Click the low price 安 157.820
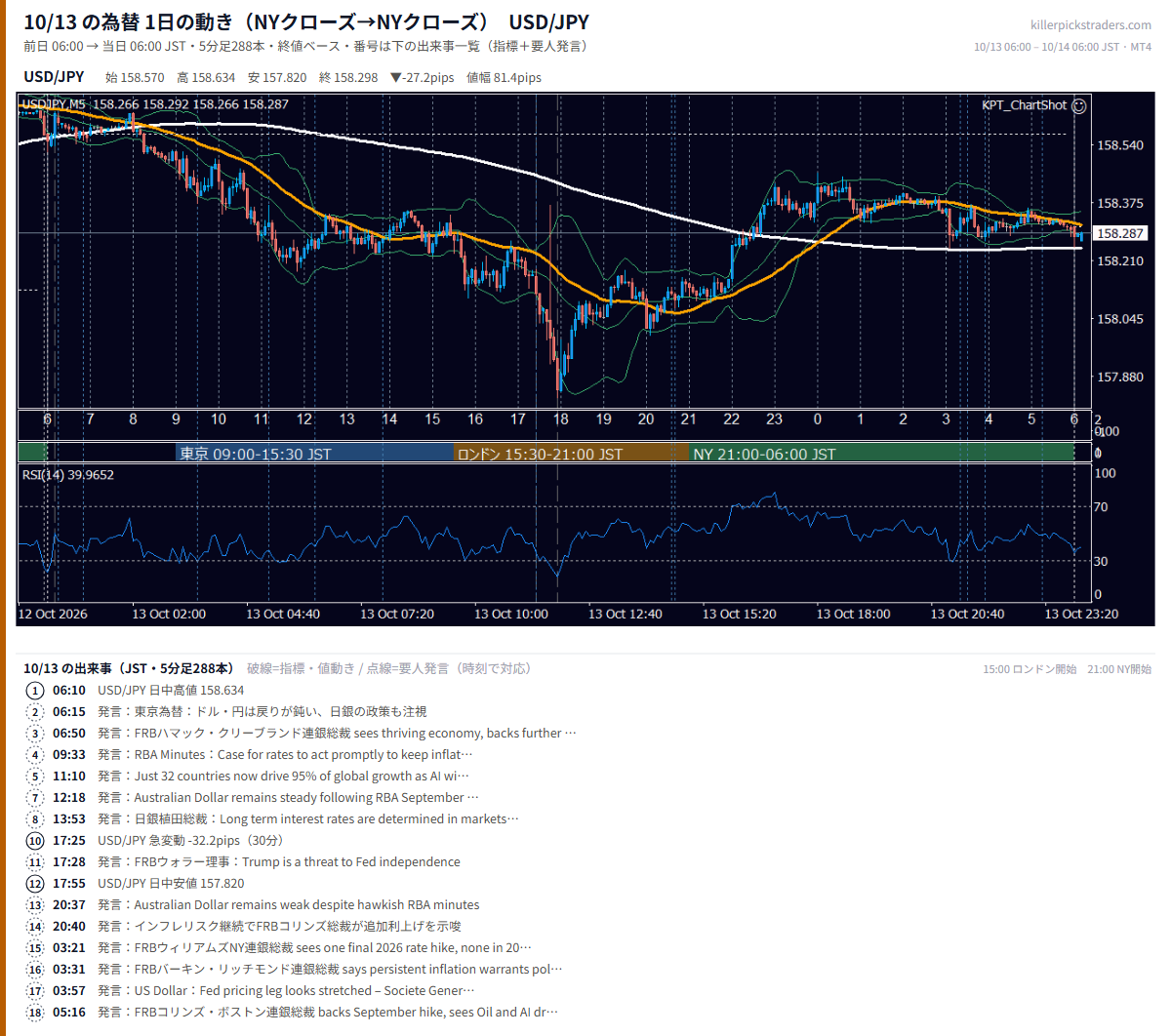This screenshot has height=1036, width=1171. click(277, 78)
